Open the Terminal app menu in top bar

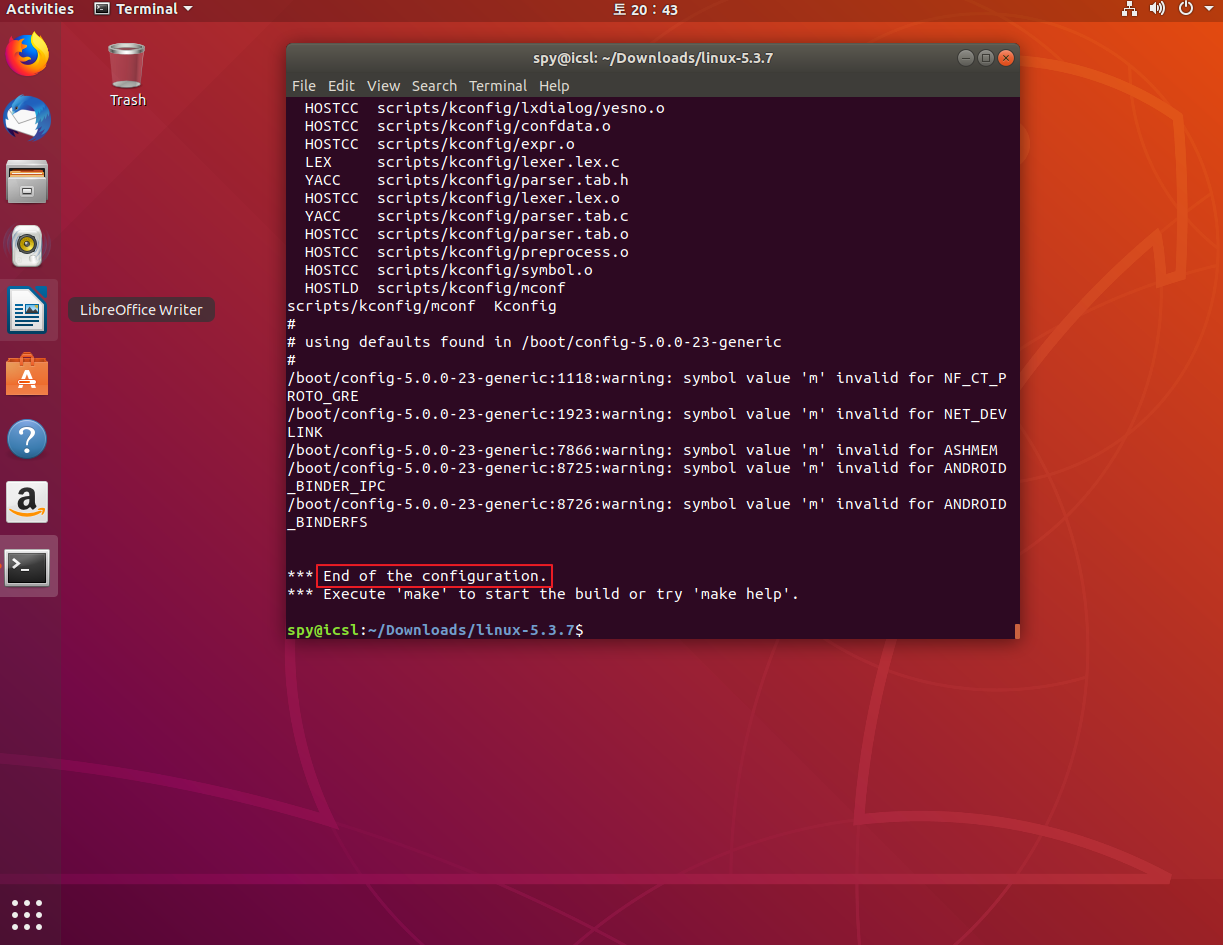pyautogui.click(x=144, y=9)
